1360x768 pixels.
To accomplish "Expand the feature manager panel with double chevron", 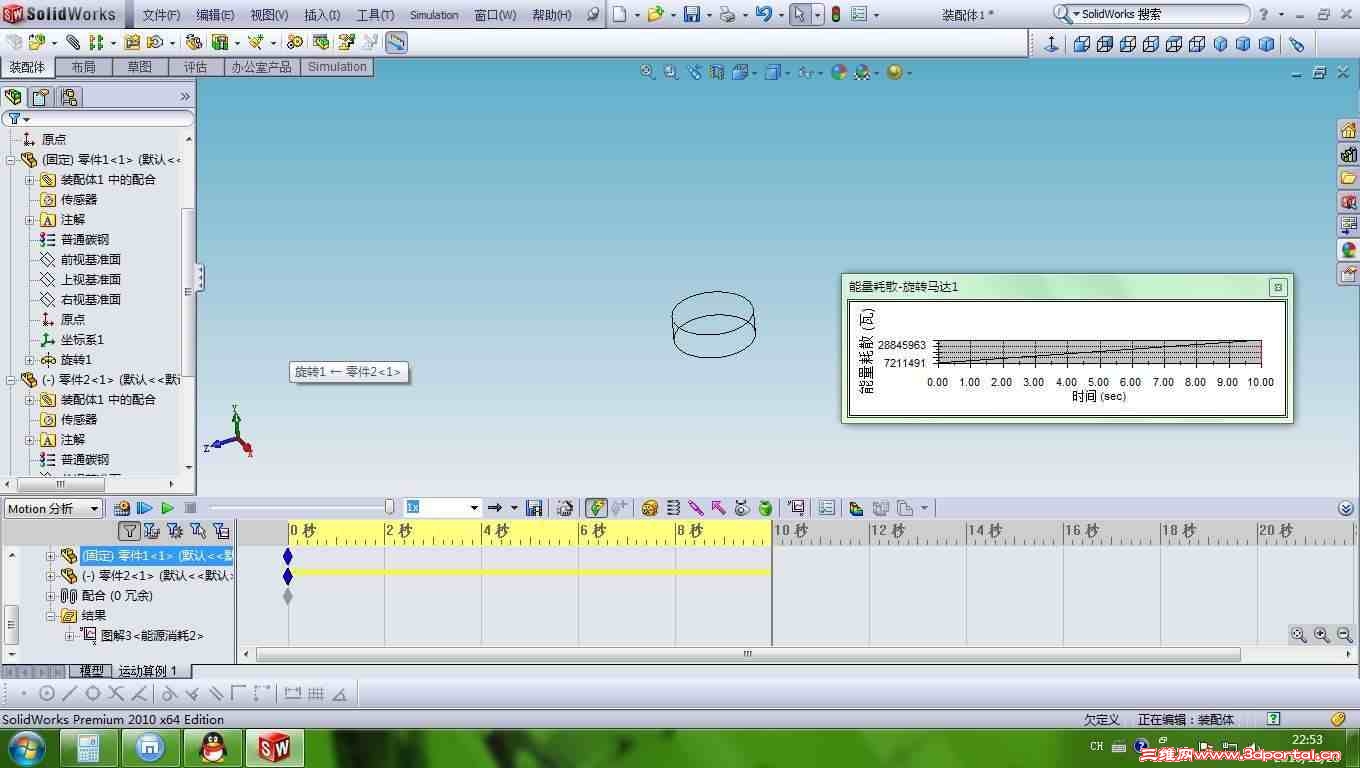I will pyautogui.click(x=184, y=96).
